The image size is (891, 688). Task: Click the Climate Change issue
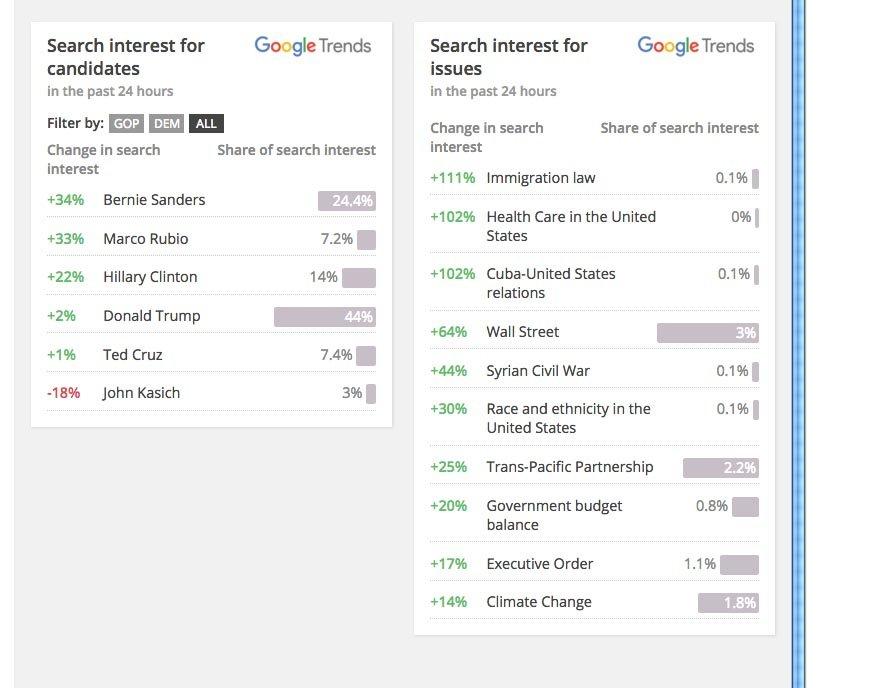tap(538, 602)
